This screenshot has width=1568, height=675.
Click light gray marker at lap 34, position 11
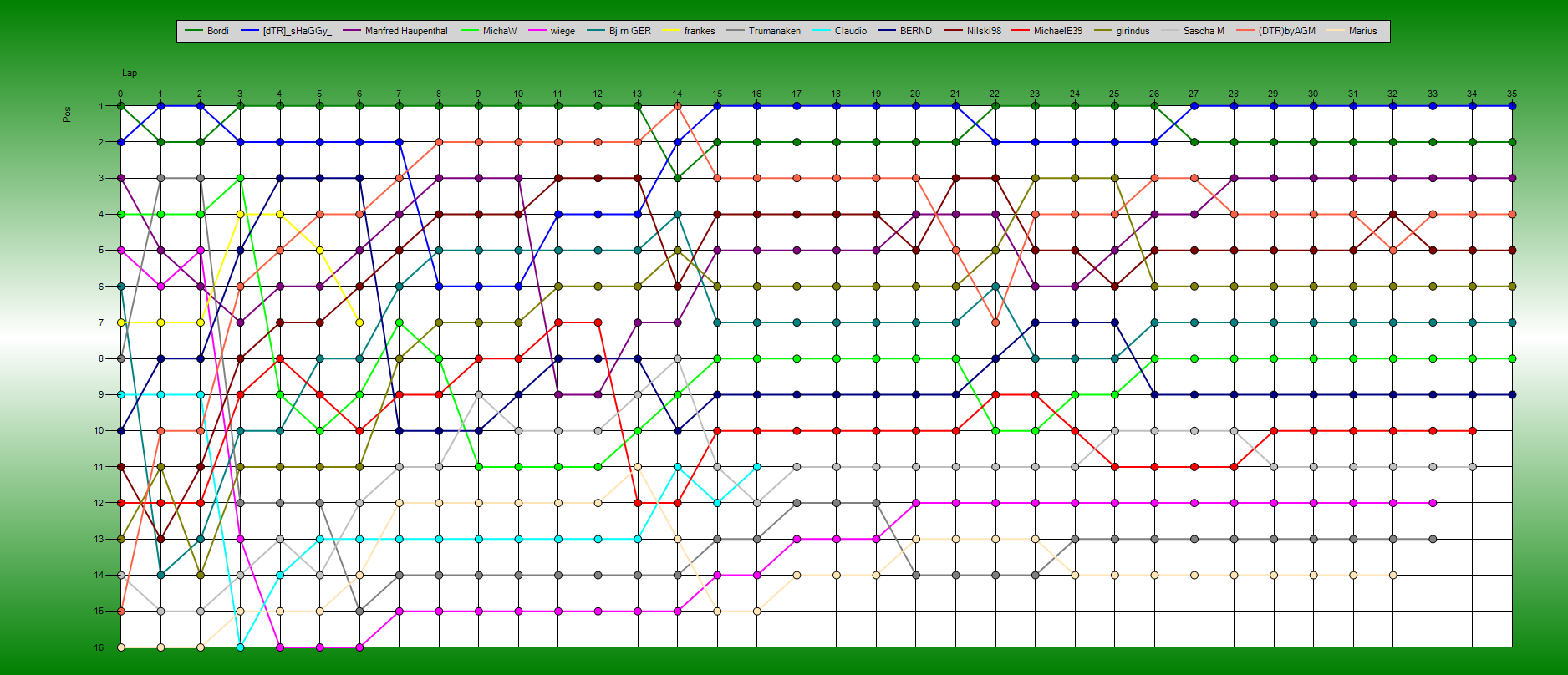[x=1472, y=467]
